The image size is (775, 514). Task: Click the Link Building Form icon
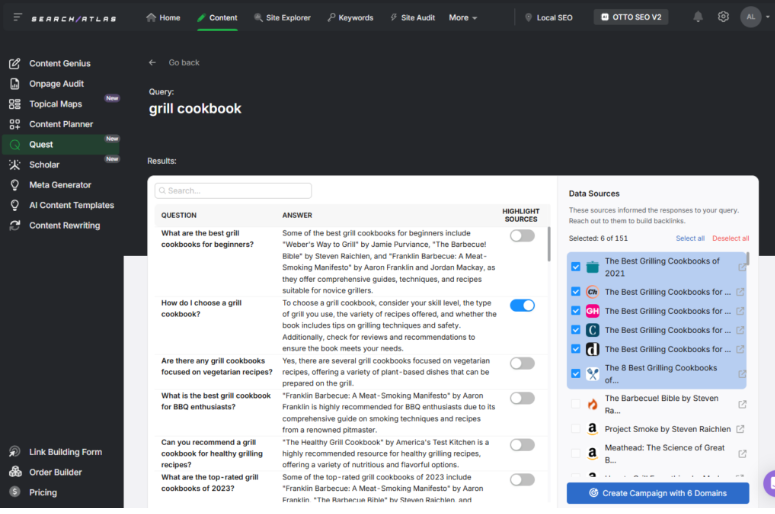pyautogui.click(x=15, y=452)
